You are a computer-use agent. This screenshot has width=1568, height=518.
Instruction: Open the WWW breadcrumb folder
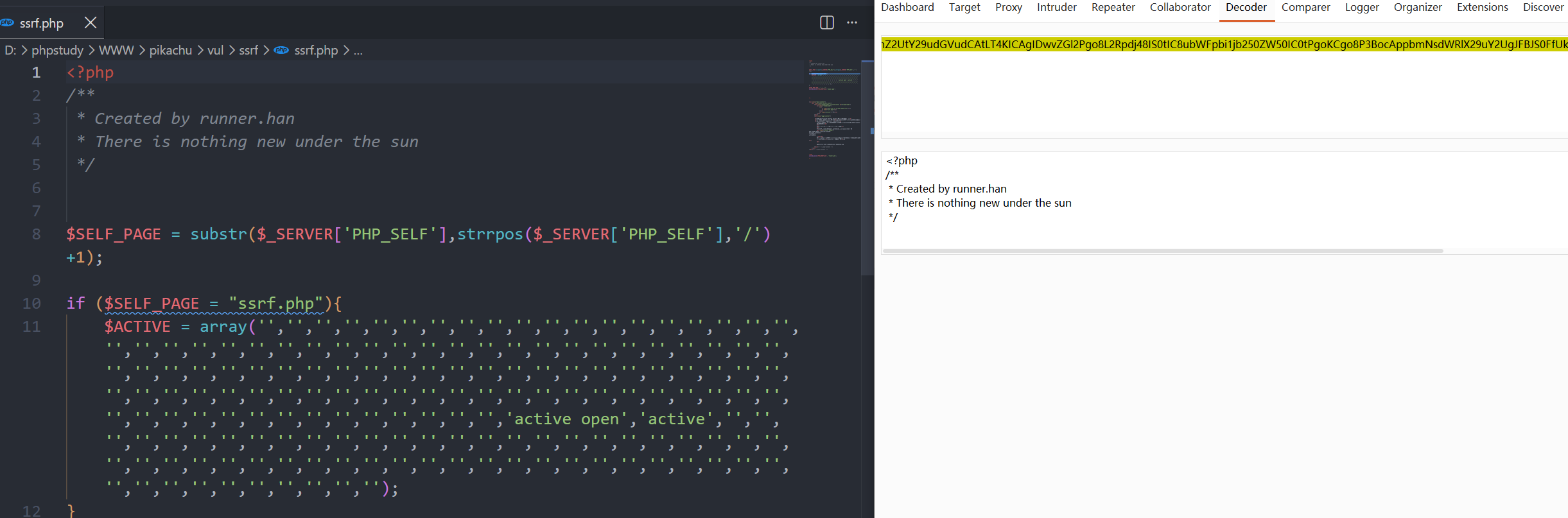tap(116, 50)
